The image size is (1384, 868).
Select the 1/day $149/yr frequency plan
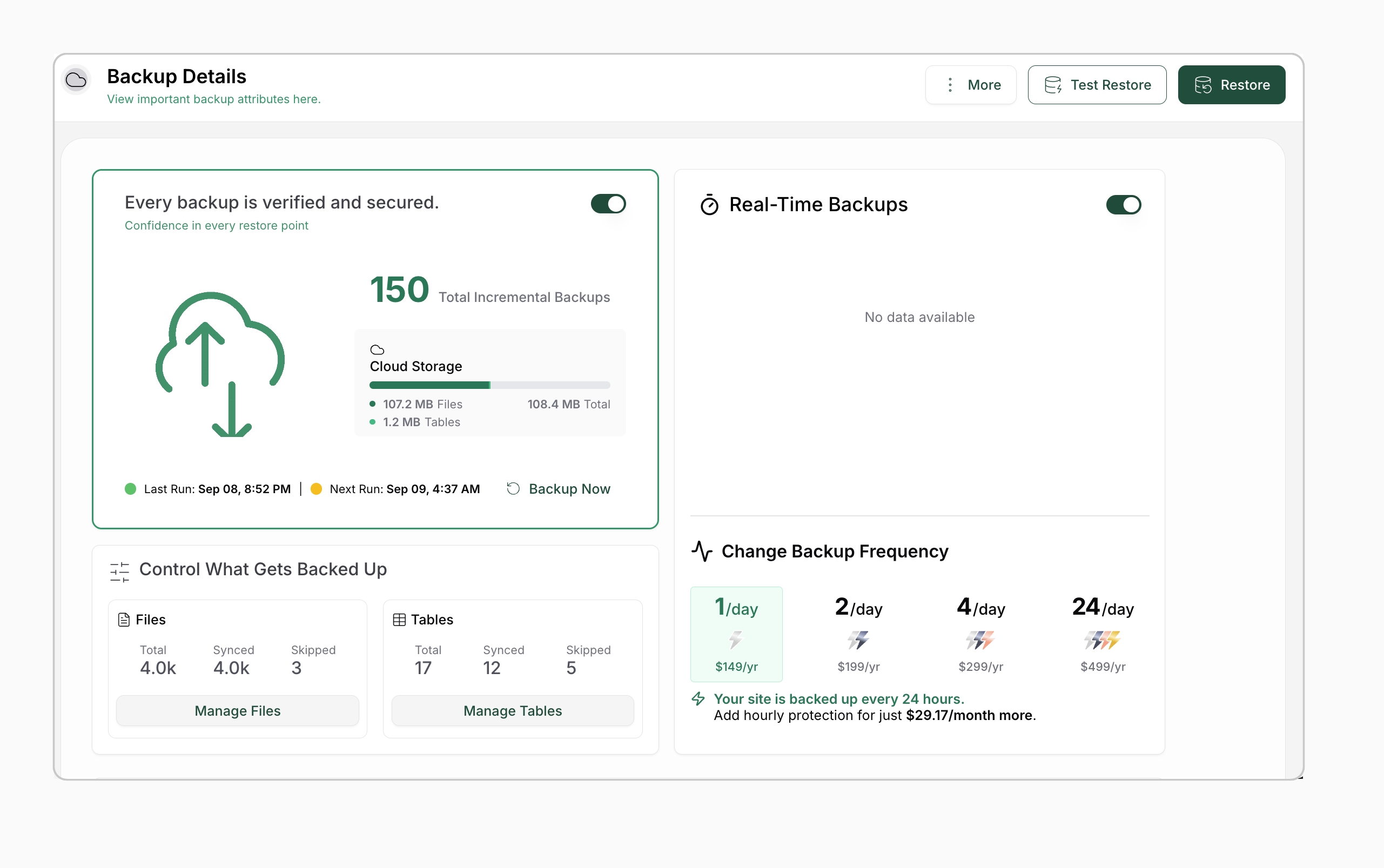[x=736, y=634]
